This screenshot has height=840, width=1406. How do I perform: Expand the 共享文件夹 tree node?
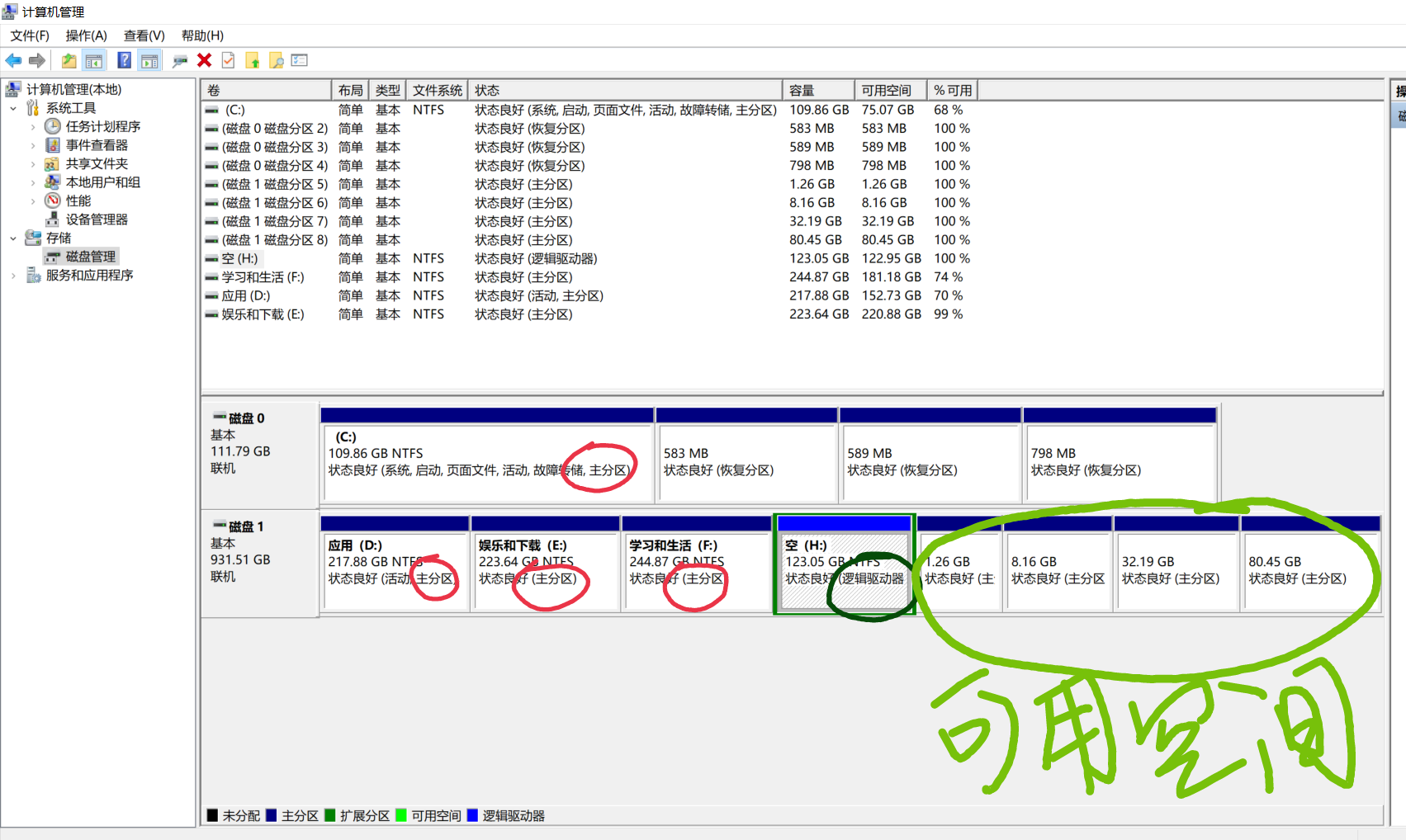[x=33, y=164]
